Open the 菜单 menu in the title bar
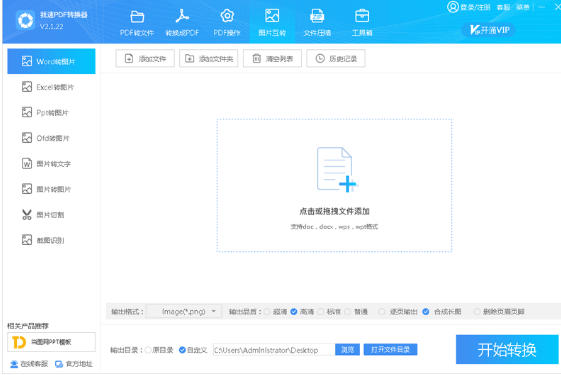 coord(523,7)
